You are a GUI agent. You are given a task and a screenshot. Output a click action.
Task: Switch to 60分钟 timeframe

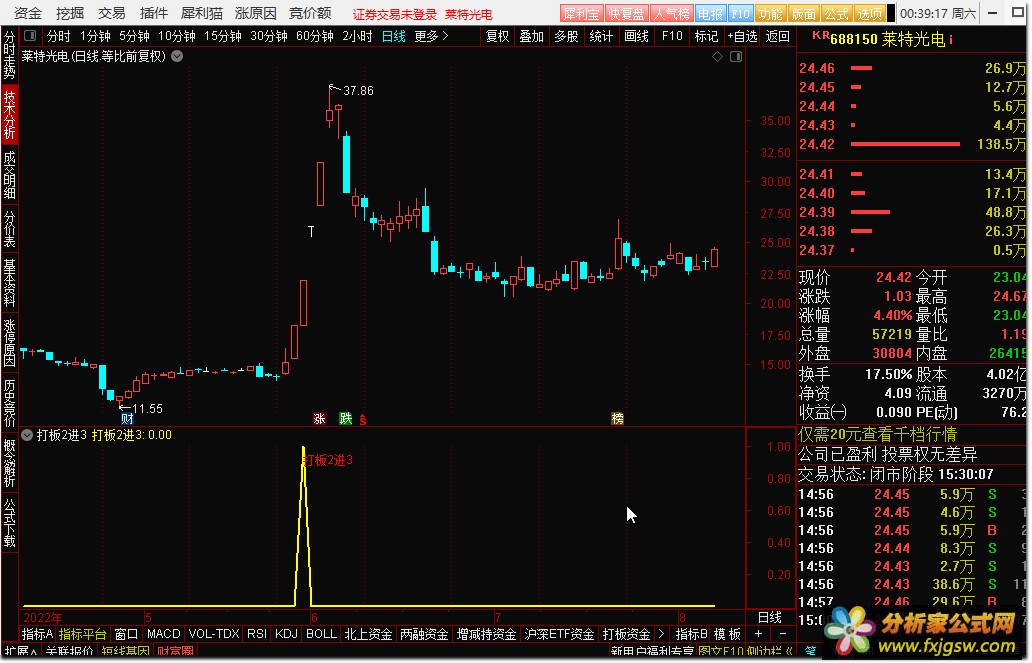tap(315, 36)
